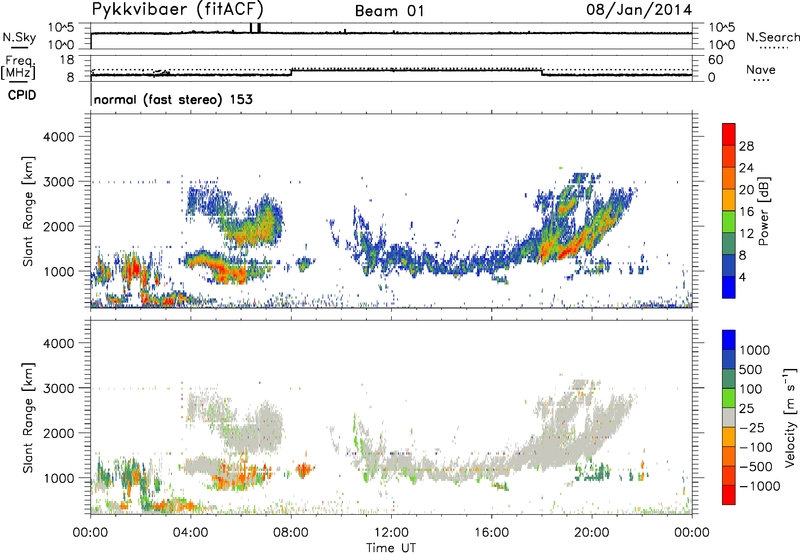Click the 'Velocity [m s-1]' color bar label
This screenshot has width=800, height=554.
point(790,417)
